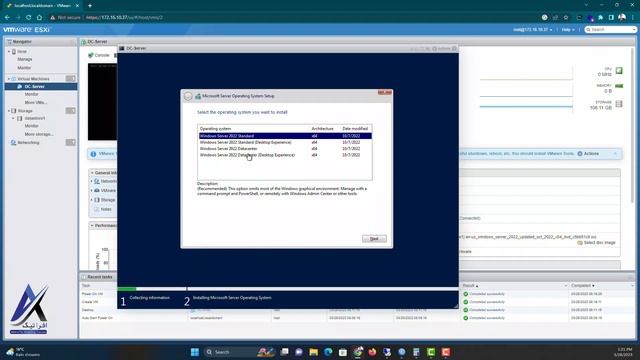The image size is (640, 360).
Task: Open Manage under Host in Navigator
Action: pos(24,60)
